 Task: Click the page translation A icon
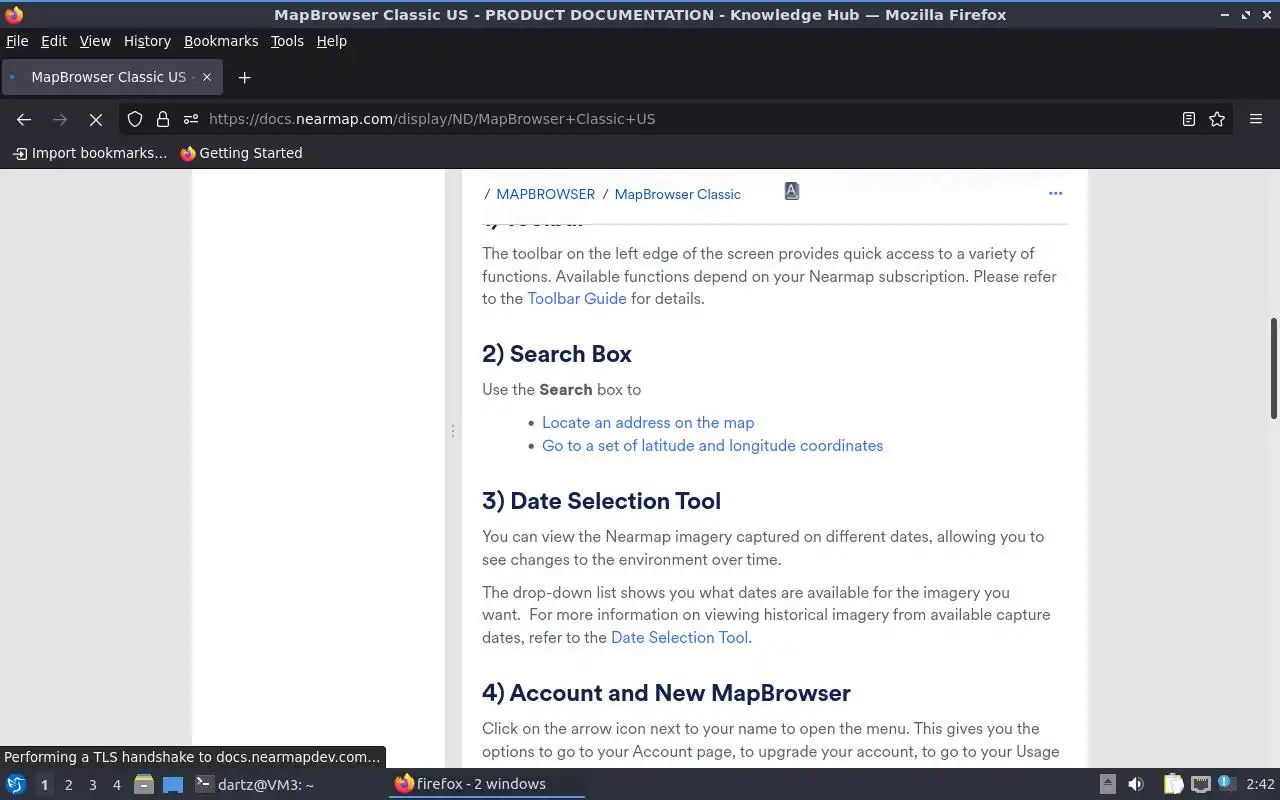[x=791, y=191]
